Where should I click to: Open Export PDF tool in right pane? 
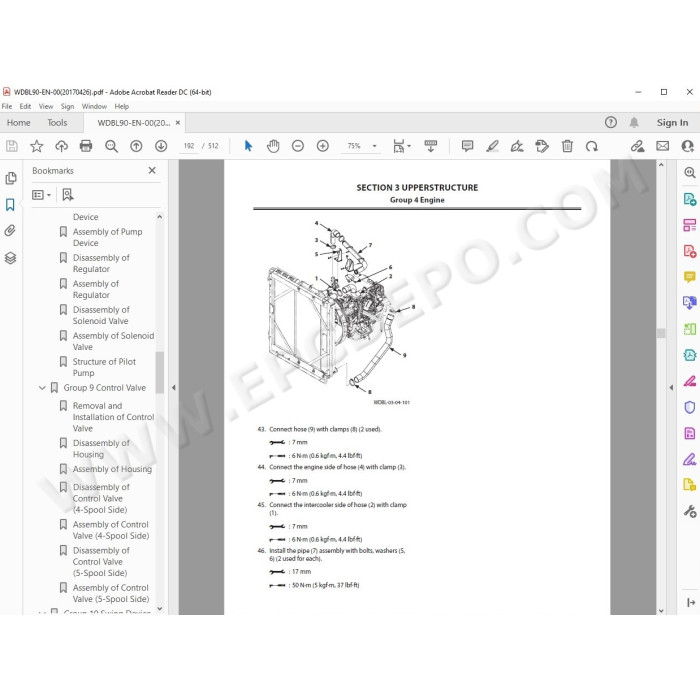tap(689, 199)
